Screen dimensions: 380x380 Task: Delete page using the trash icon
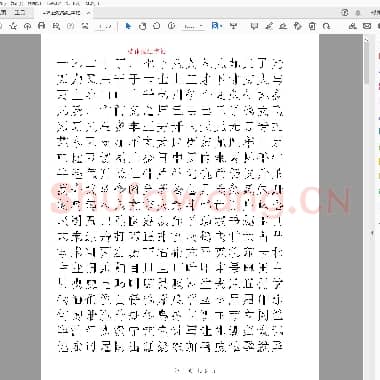(312, 26)
